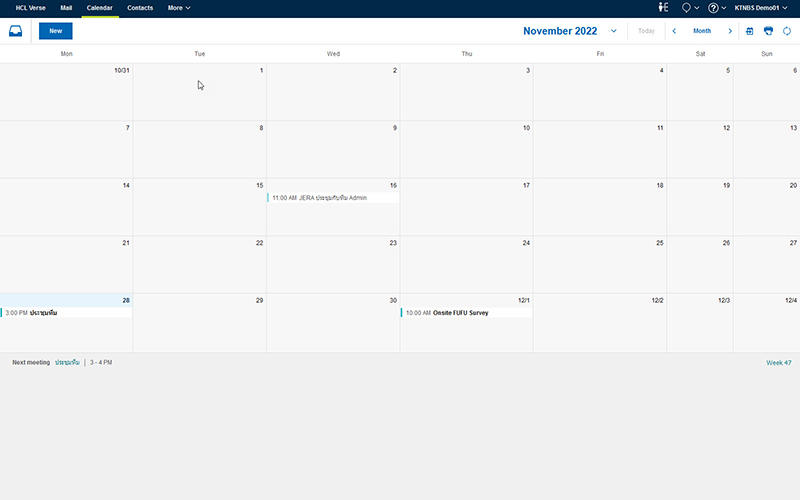The image size is (800, 500).
Task: Click the New button
Action: 56,31
